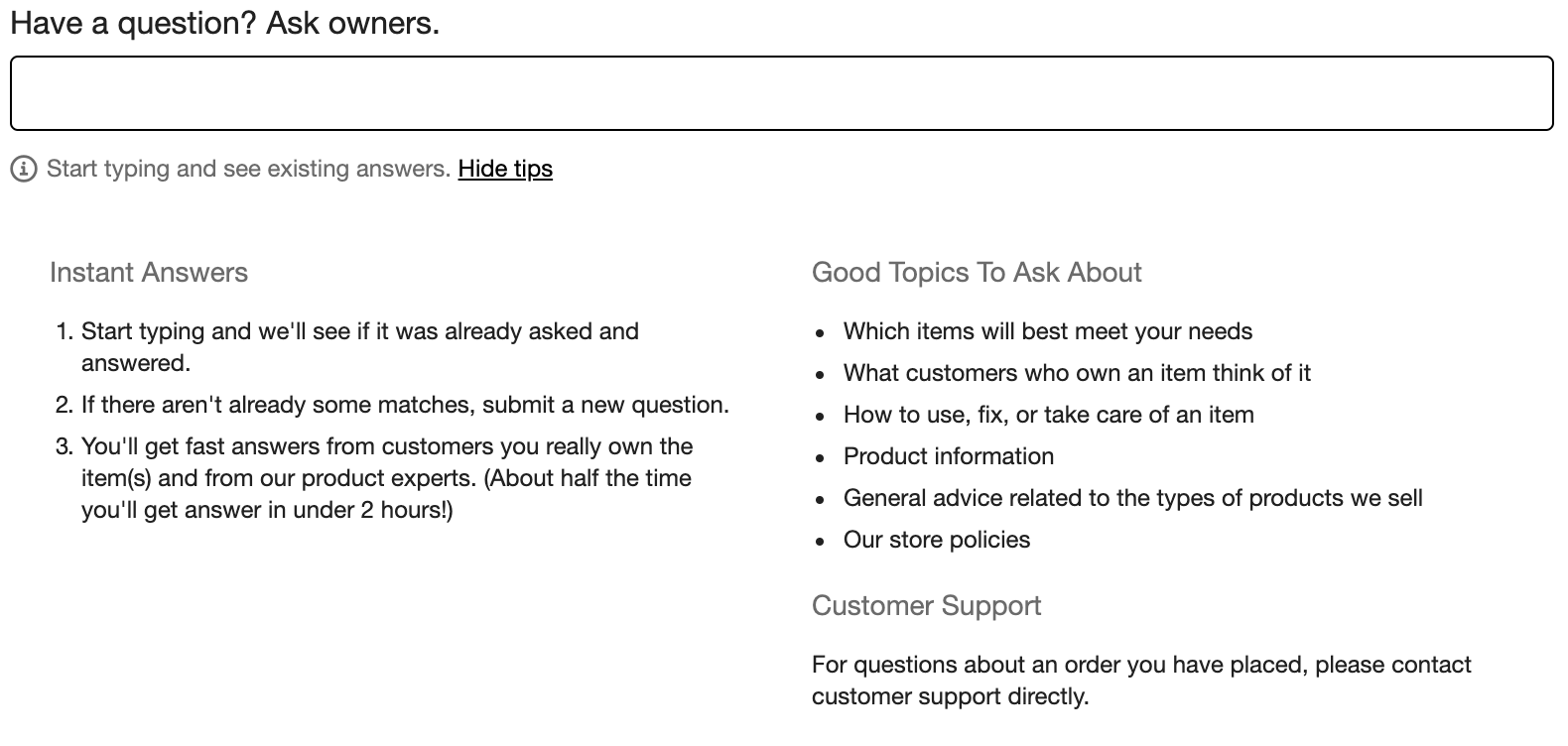Image resolution: width=1568 pixels, height=746 pixels.
Task: Click the info icon beside the typing tip
Action: (23, 169)
